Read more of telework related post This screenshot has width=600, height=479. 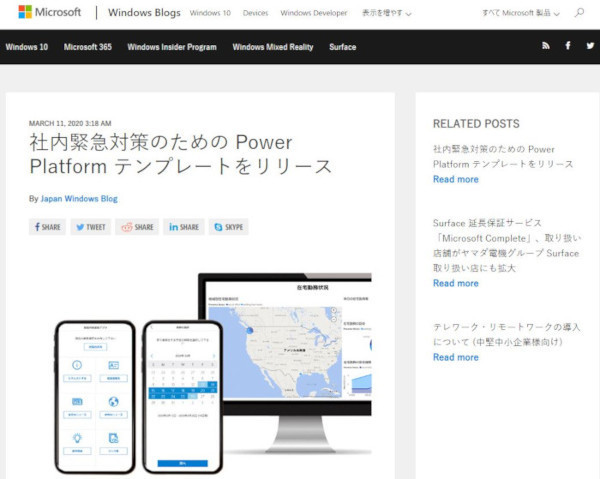456,357
